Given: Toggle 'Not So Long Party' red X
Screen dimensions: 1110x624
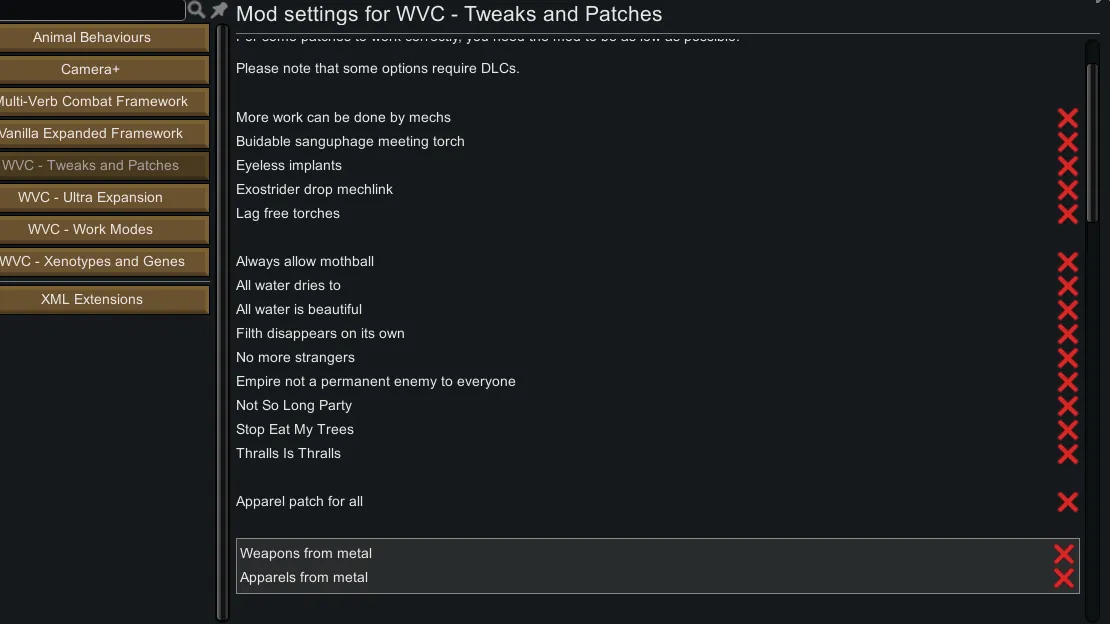Looking at the screenshot, I should coord(1067,406).
